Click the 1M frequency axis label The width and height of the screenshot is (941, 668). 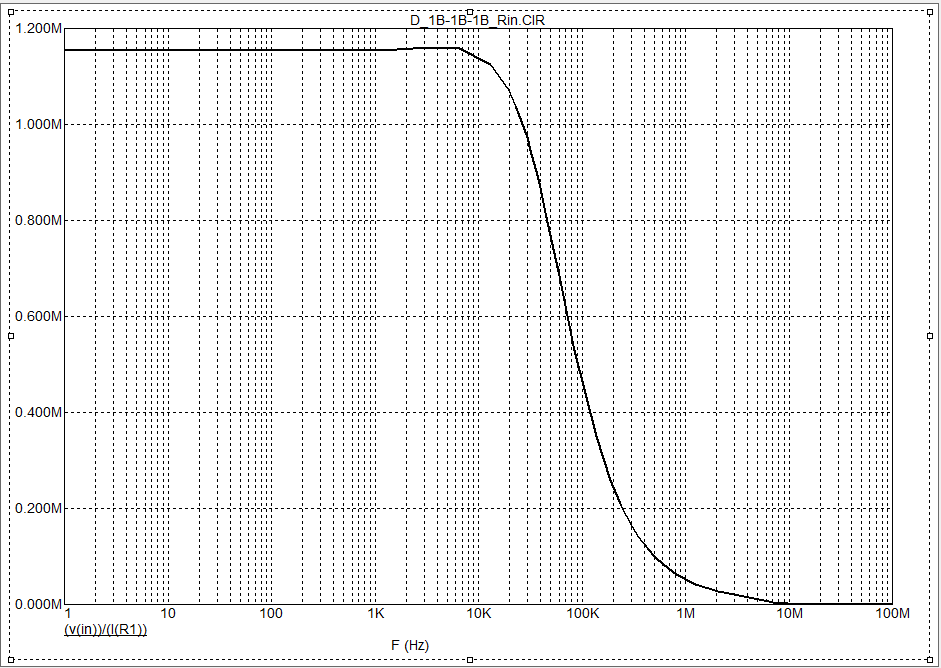tap(685, 613)
